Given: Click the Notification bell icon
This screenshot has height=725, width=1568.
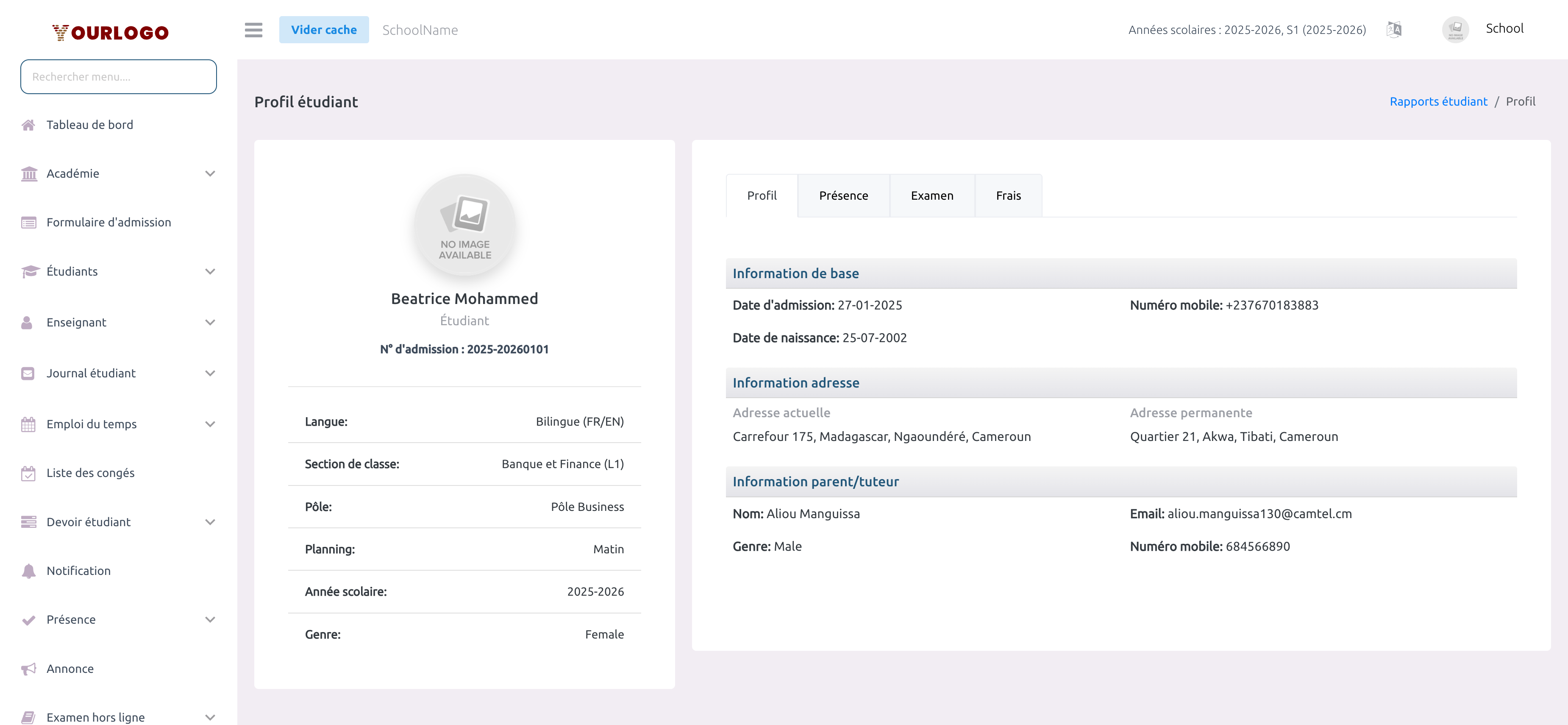Looking at the screenshot, I should coord(28,570).
